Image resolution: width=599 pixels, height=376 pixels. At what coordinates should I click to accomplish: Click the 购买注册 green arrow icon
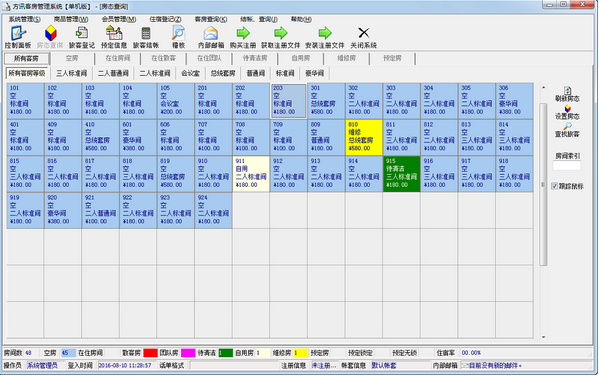pos(243,33)
